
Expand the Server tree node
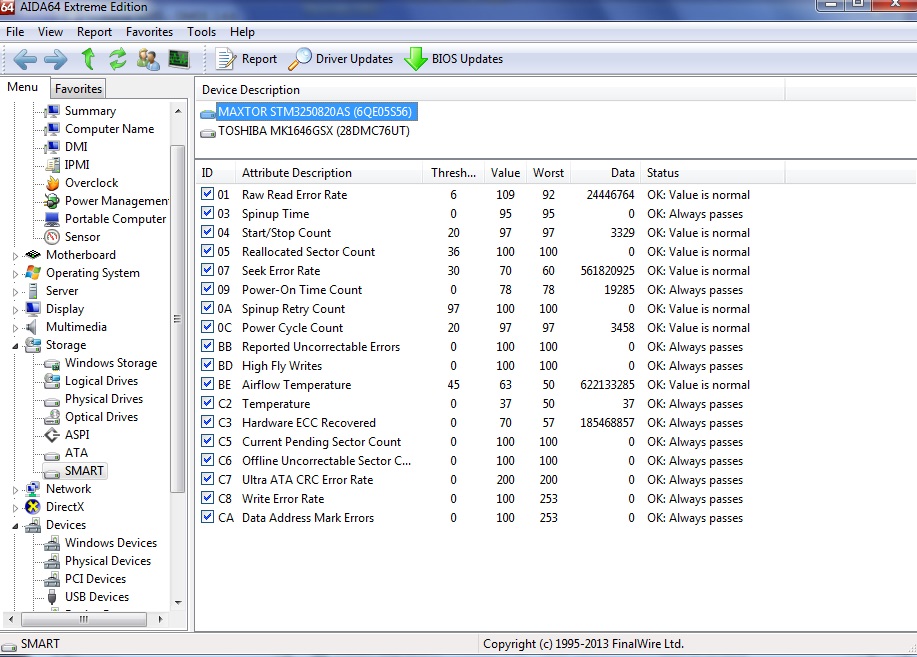[x=15, y=292]
